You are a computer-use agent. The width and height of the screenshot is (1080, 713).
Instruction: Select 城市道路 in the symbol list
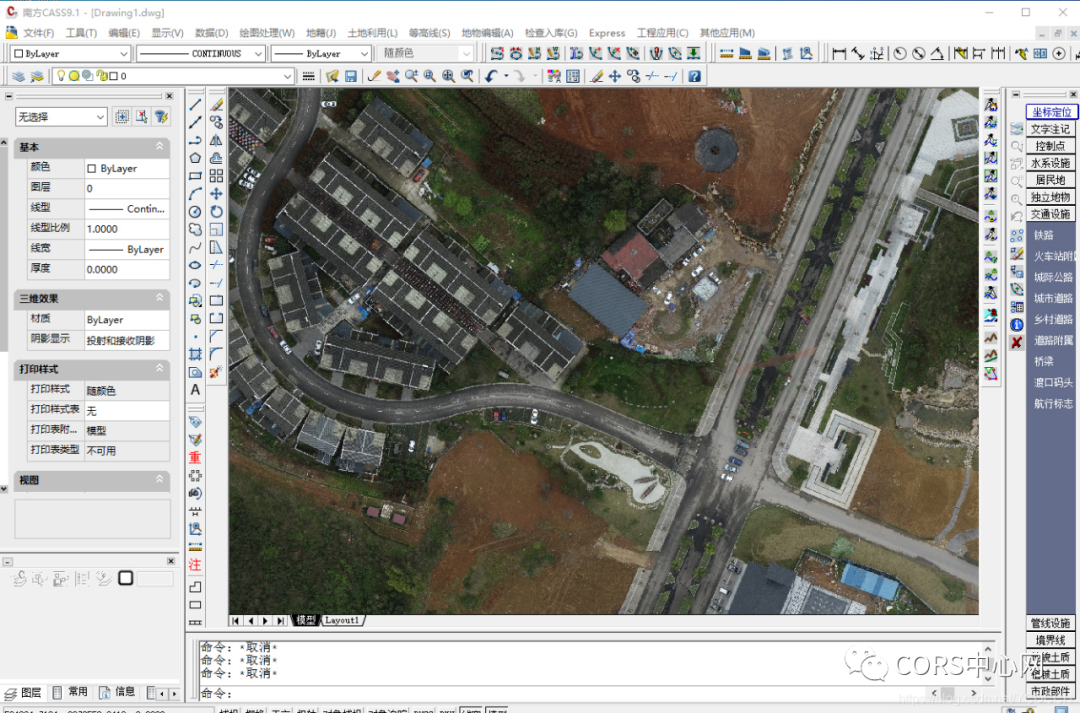click(1053, 298)
